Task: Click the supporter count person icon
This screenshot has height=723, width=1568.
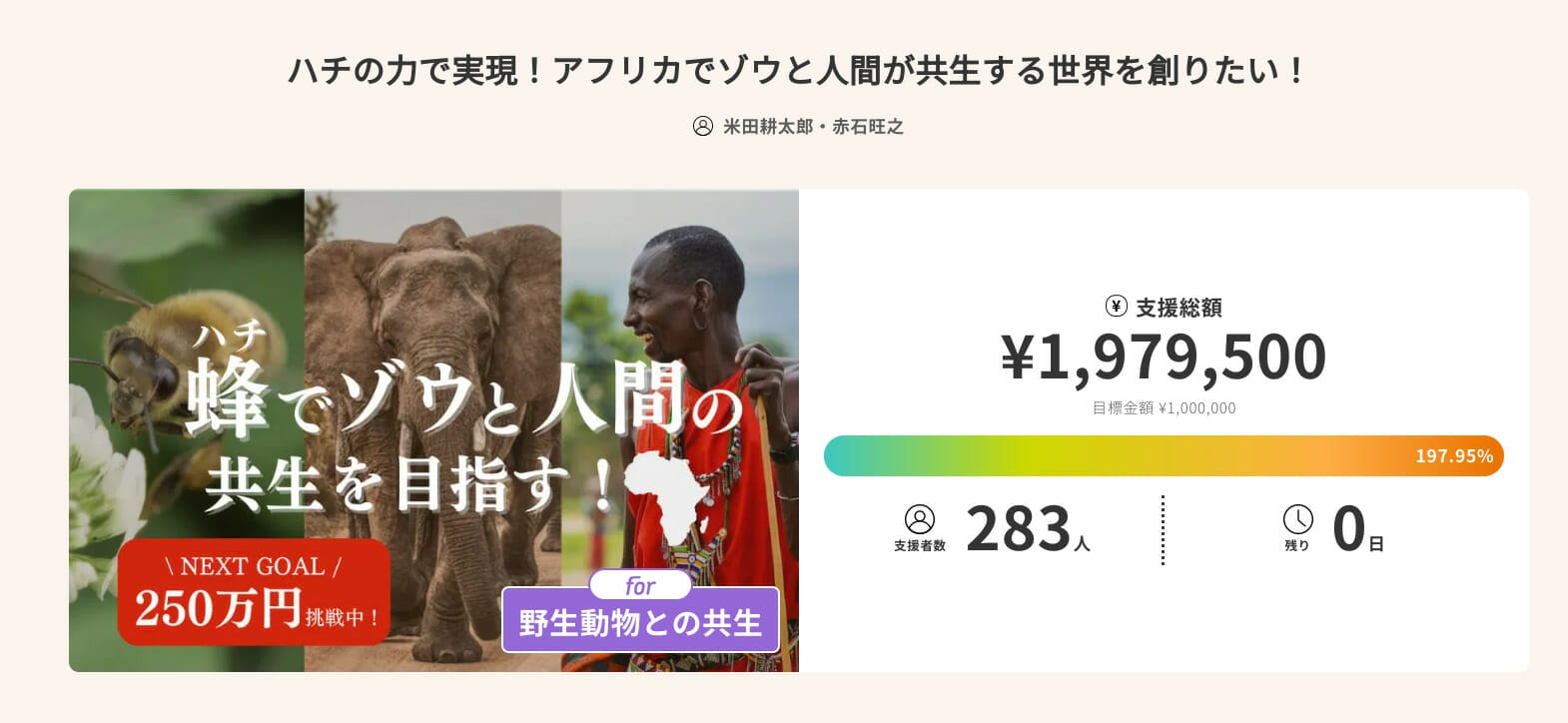Action: (919, 519)
